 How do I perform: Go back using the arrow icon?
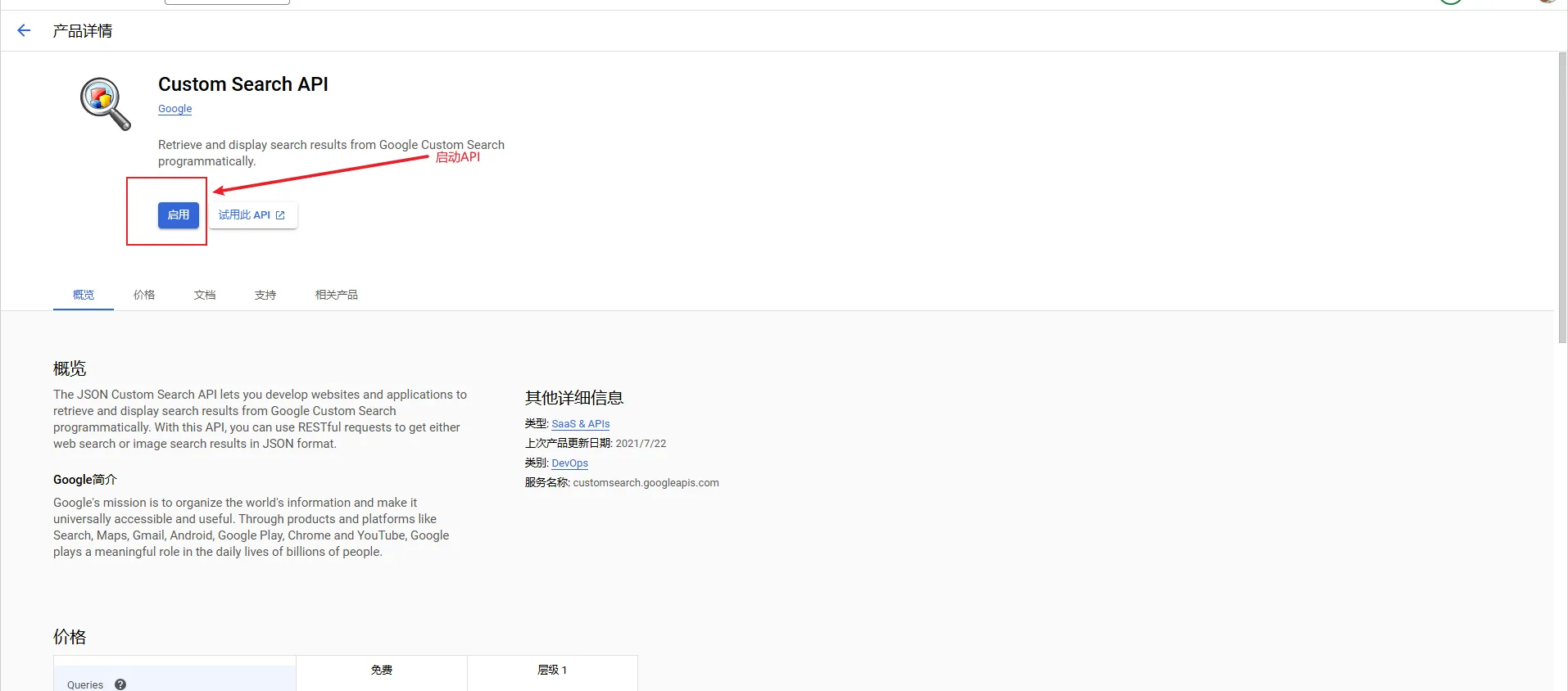pos(24,31)
